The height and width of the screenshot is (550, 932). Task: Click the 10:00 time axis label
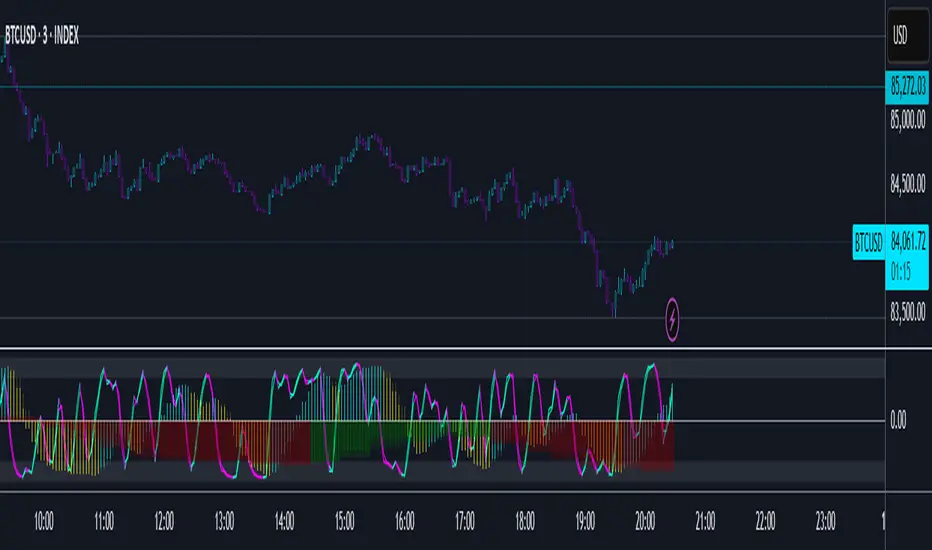click(x=43, y=521)
